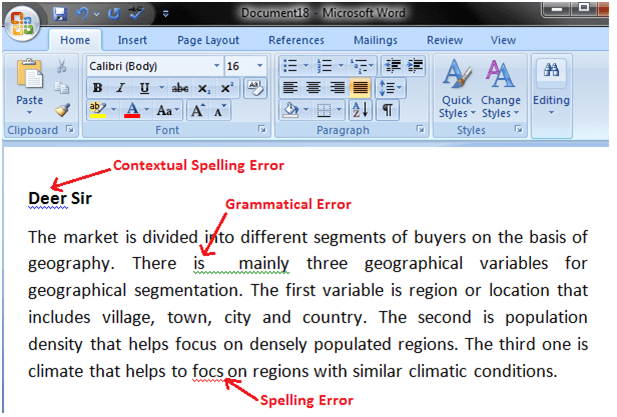
Task: Open the Page Layout tab
Action: click(x=209, y=40)
